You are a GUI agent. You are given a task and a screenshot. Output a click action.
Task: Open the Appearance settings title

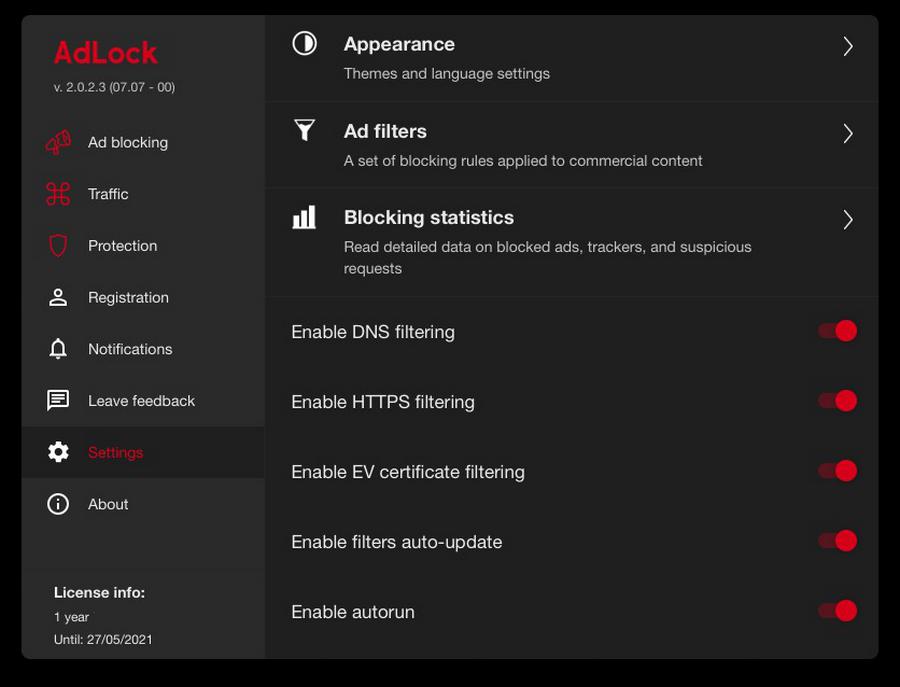click(x=399, y=44)
